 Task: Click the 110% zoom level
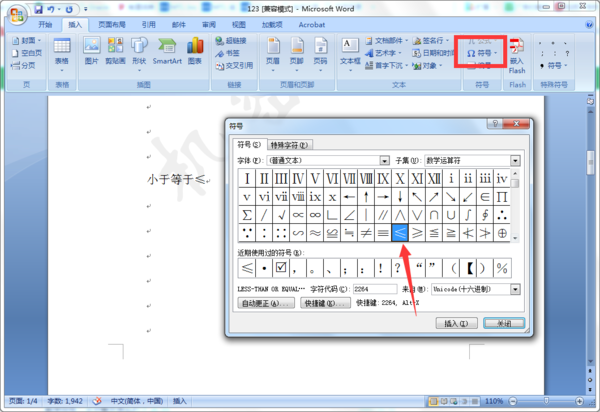tap(494, 401)
